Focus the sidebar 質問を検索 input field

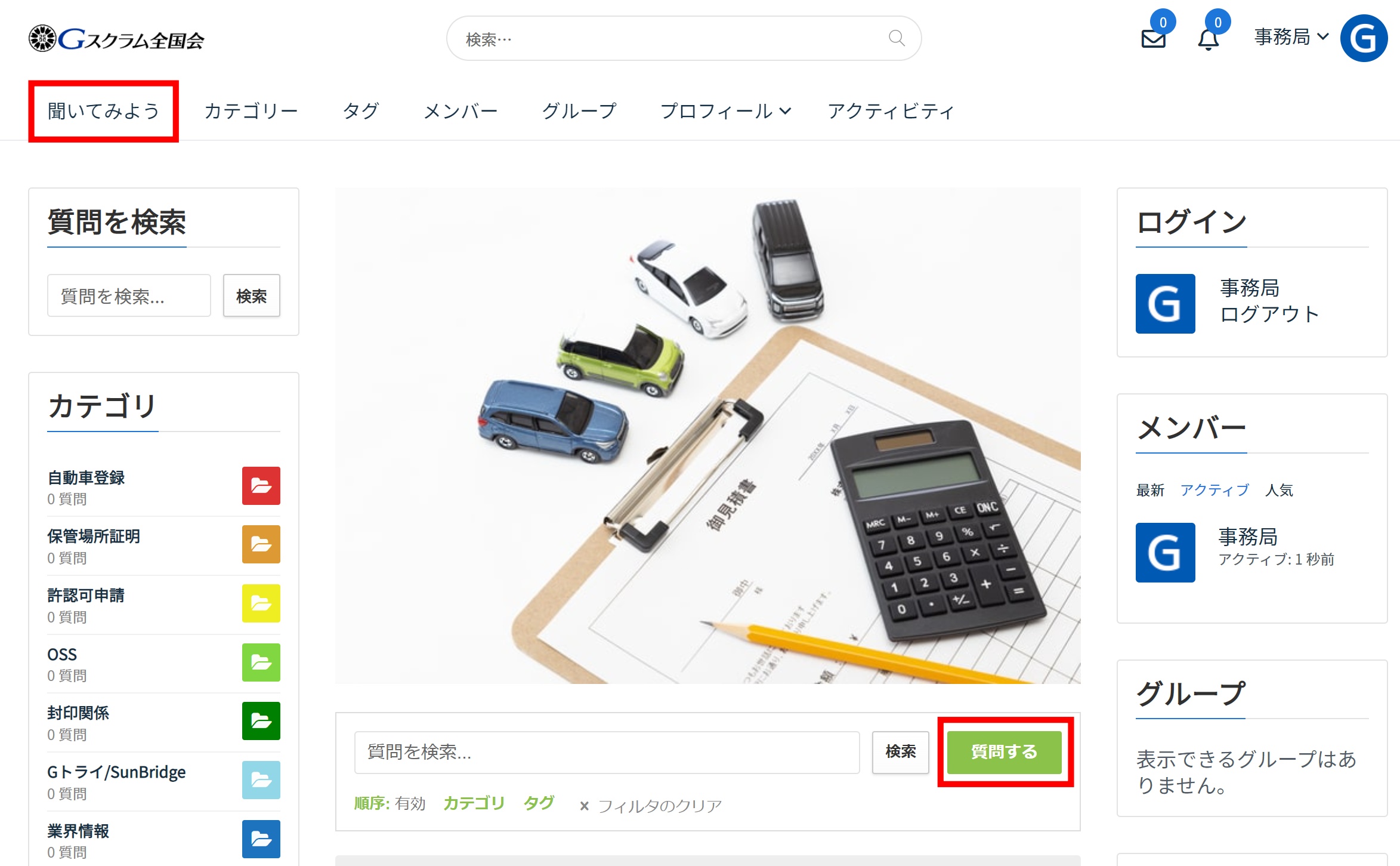[x=129, y=295]
